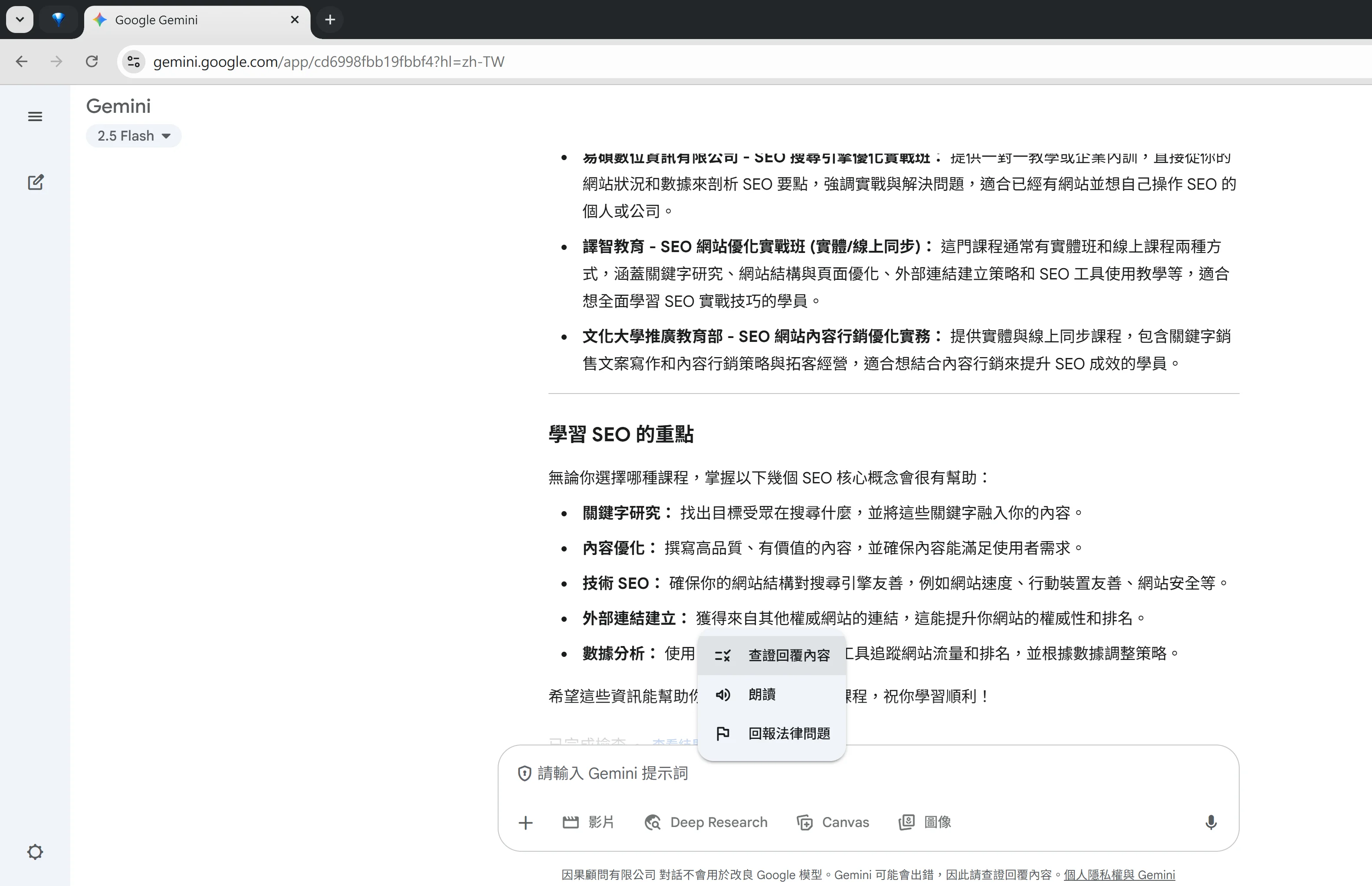The height and width of the screenshot is (886, 1372).
Task: Expand the 2.5 Flash model dropdown
Action: tap(134, 136)
